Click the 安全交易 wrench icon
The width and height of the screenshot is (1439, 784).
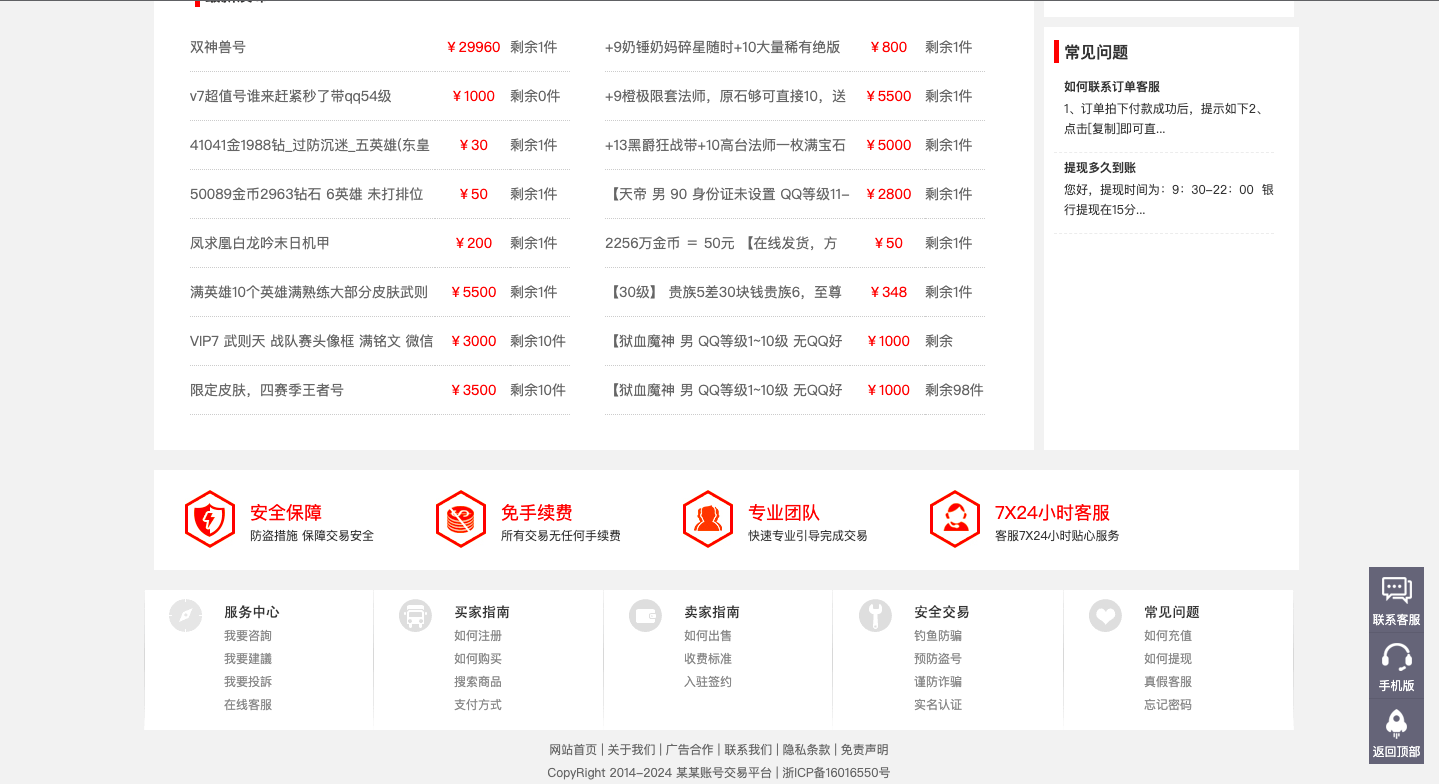click(875, 615)
